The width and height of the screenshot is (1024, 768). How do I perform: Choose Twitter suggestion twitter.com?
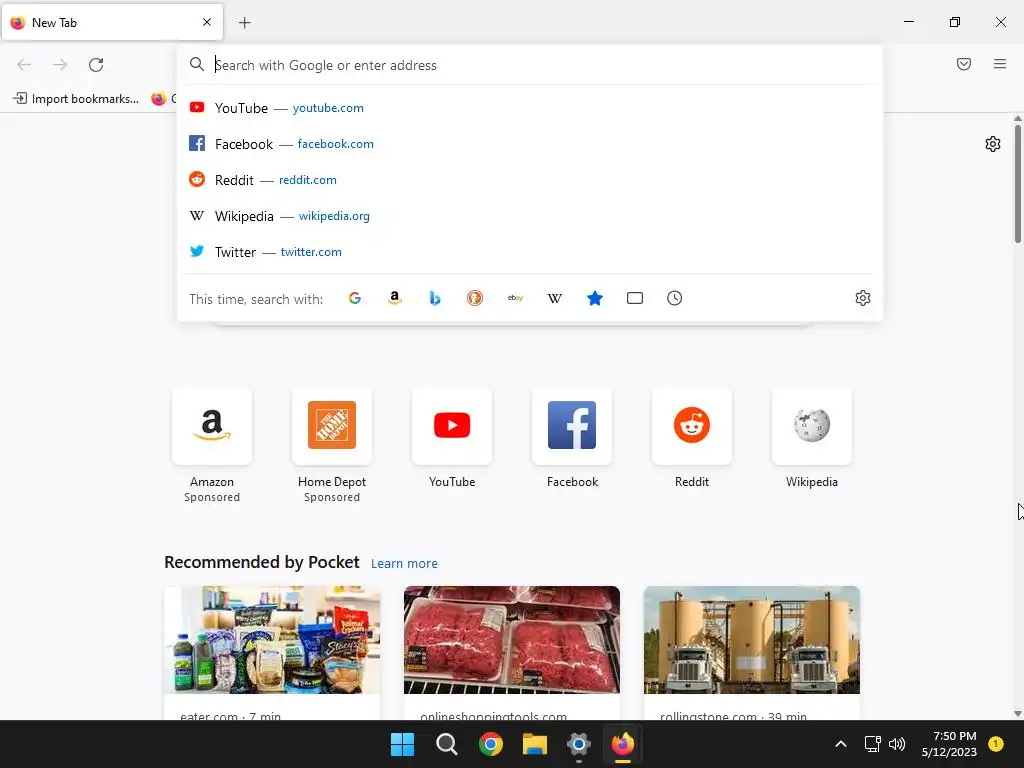pos(530,251)
